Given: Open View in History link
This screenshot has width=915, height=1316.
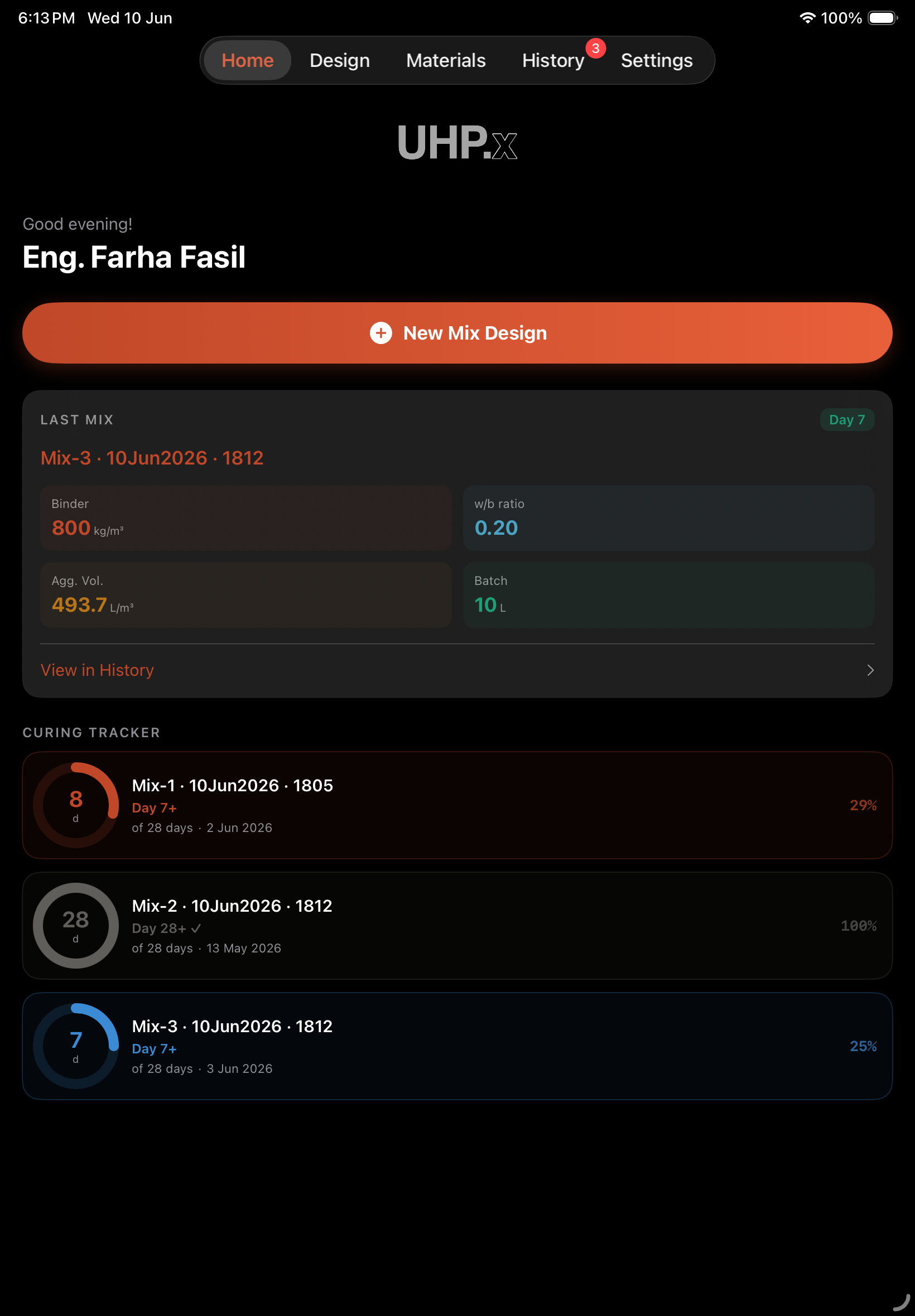Looking at the screenshot, I should coord(97,670).
